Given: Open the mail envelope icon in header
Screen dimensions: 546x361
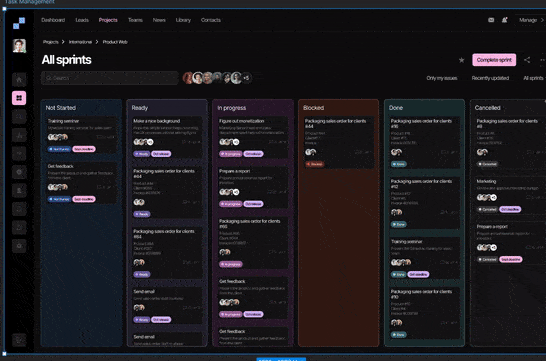Looking at the screenshot, I should [491, 20].
